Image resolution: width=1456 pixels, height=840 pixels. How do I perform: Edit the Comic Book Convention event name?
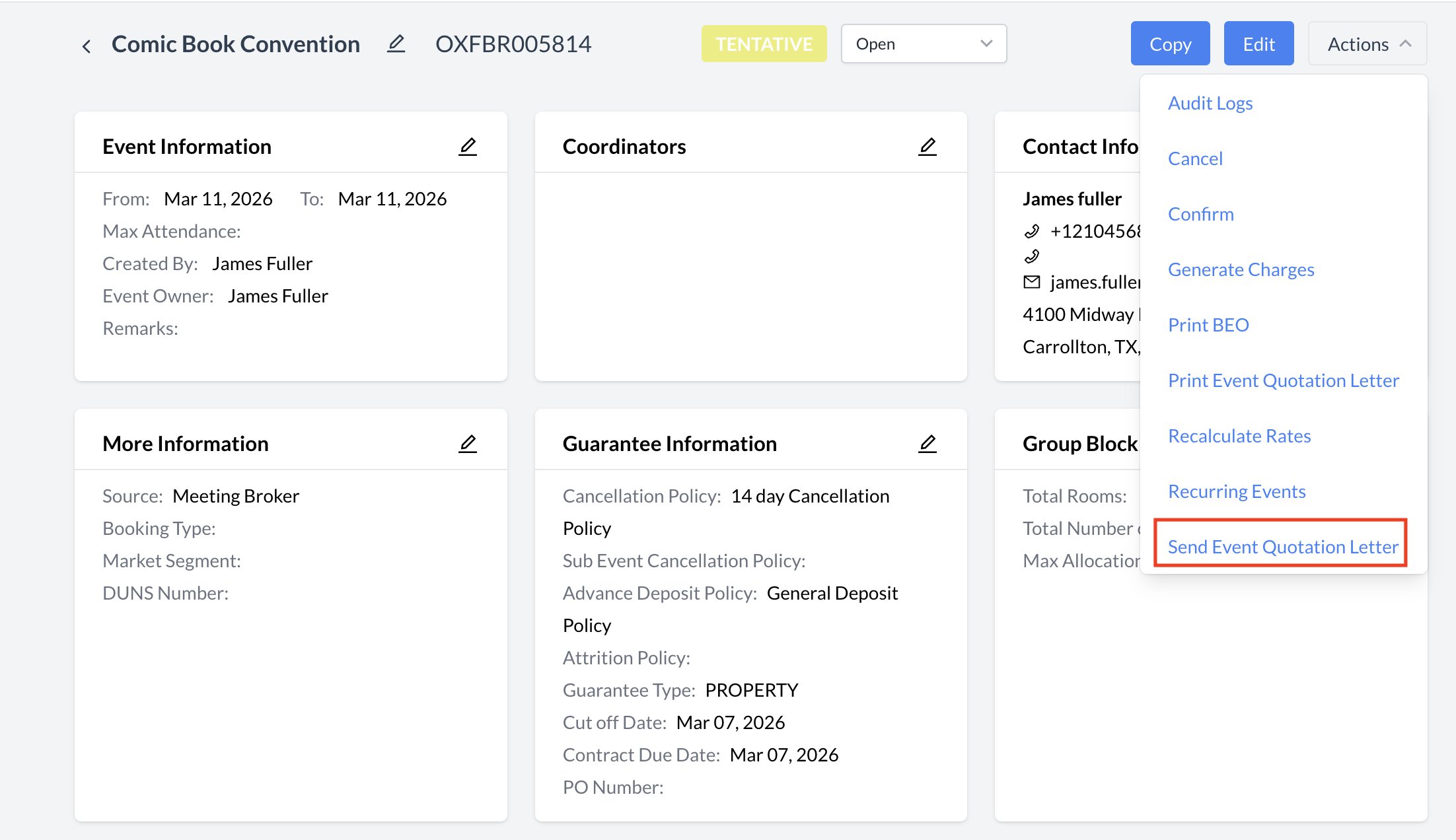[396, 44]
